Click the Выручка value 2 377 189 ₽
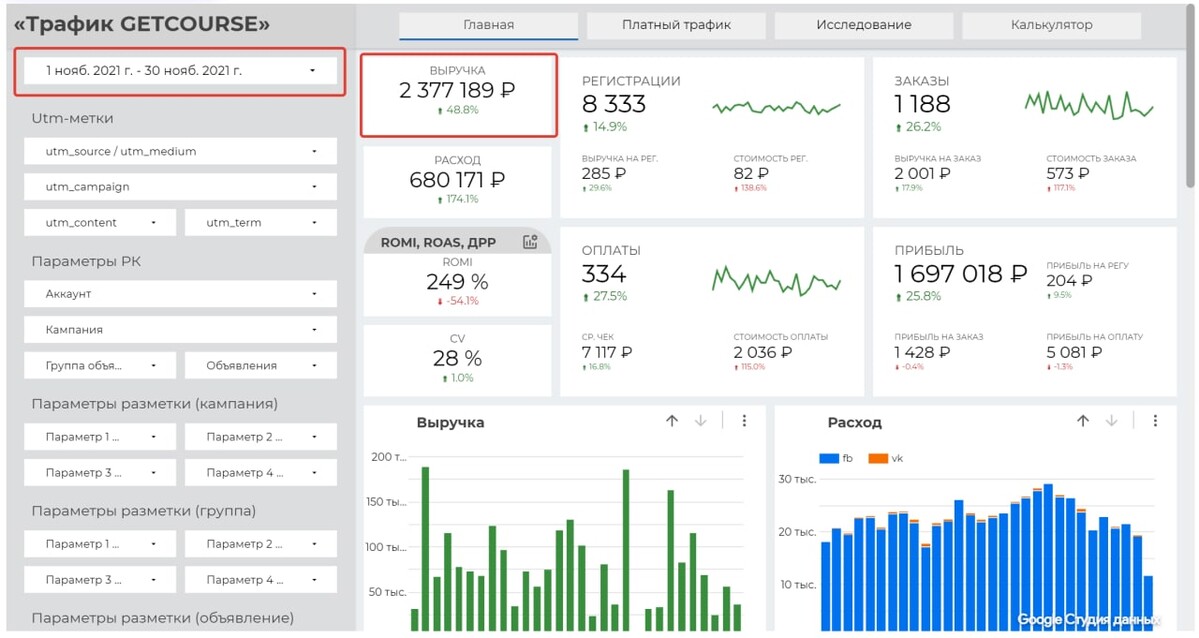Image resolution: width=1199 pixels, height=638 pixels. [x=457, y=90]
